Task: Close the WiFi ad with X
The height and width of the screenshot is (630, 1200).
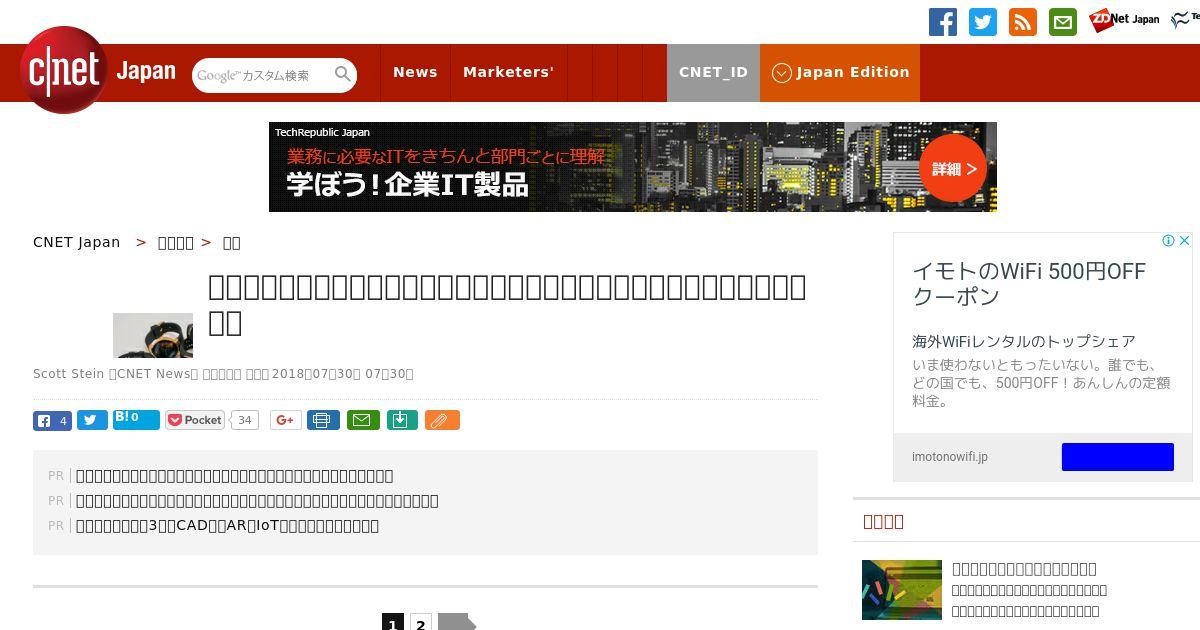Action: pos(1184,241)
